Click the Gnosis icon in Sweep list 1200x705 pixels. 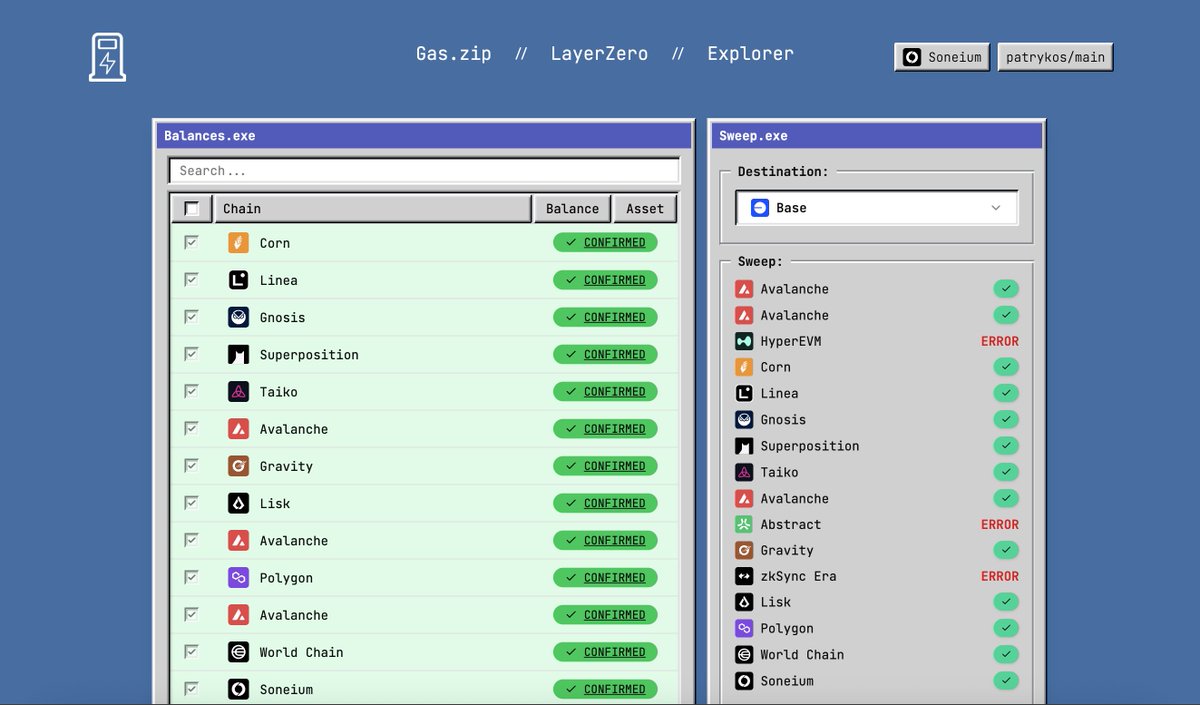[x=744, y=420]
